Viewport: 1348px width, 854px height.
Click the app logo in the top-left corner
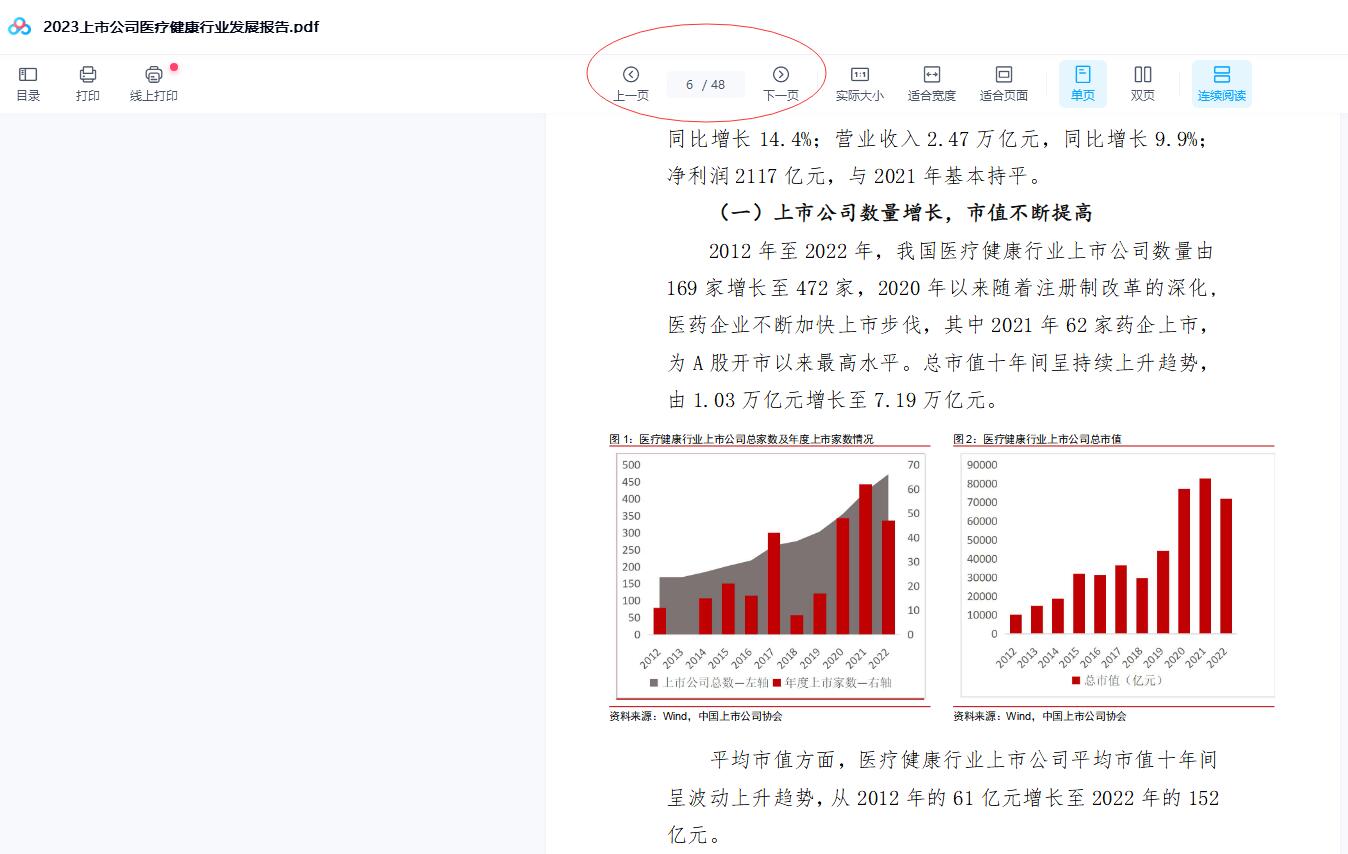[17, 27]
